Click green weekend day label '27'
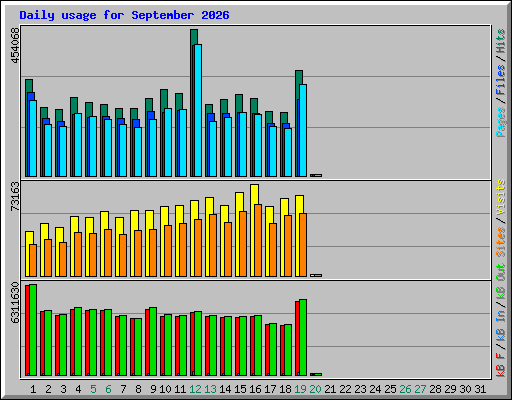The width and height of the screenshot is (512, 400). 420,389
